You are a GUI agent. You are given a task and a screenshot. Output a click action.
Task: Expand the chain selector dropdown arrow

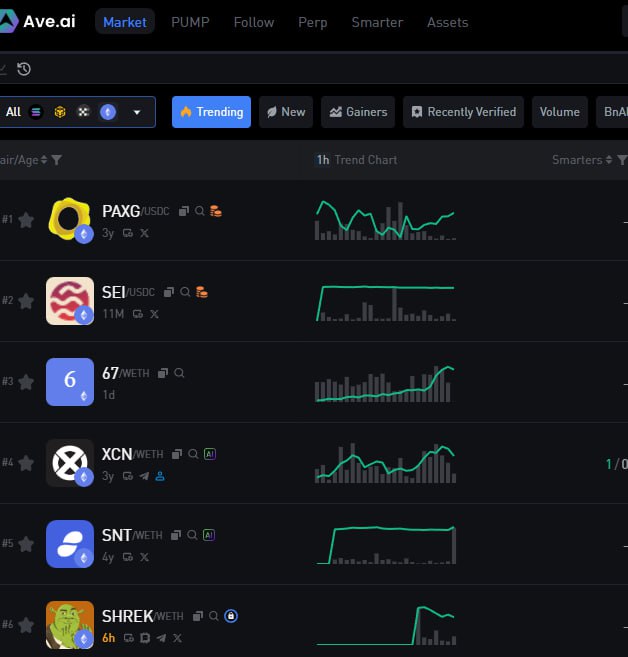tap(137, 112)
